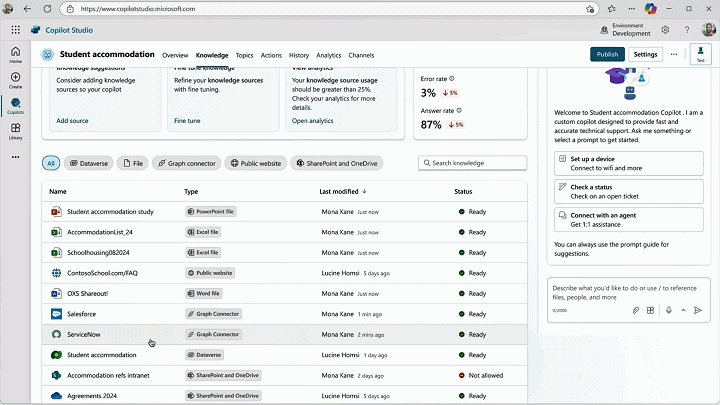This screenshot has height=405, width=720.
Task: Filter knowledge by Dataverse
Action: [88, 163]
